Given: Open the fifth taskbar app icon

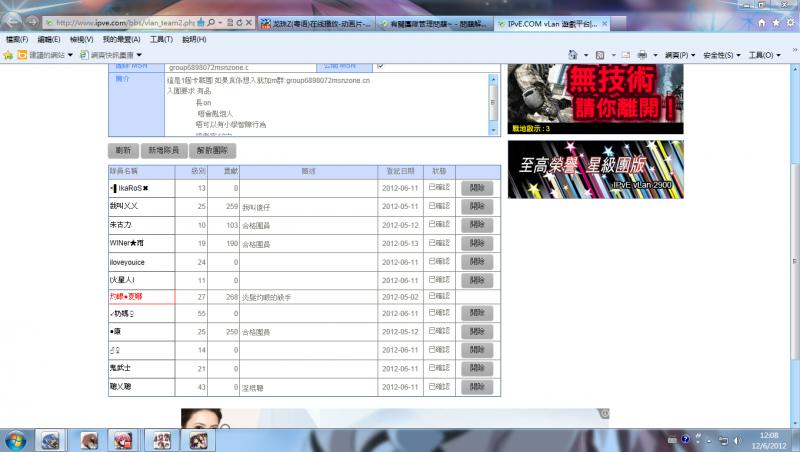Looking at the screenshot, I should [x=198, y=440].
